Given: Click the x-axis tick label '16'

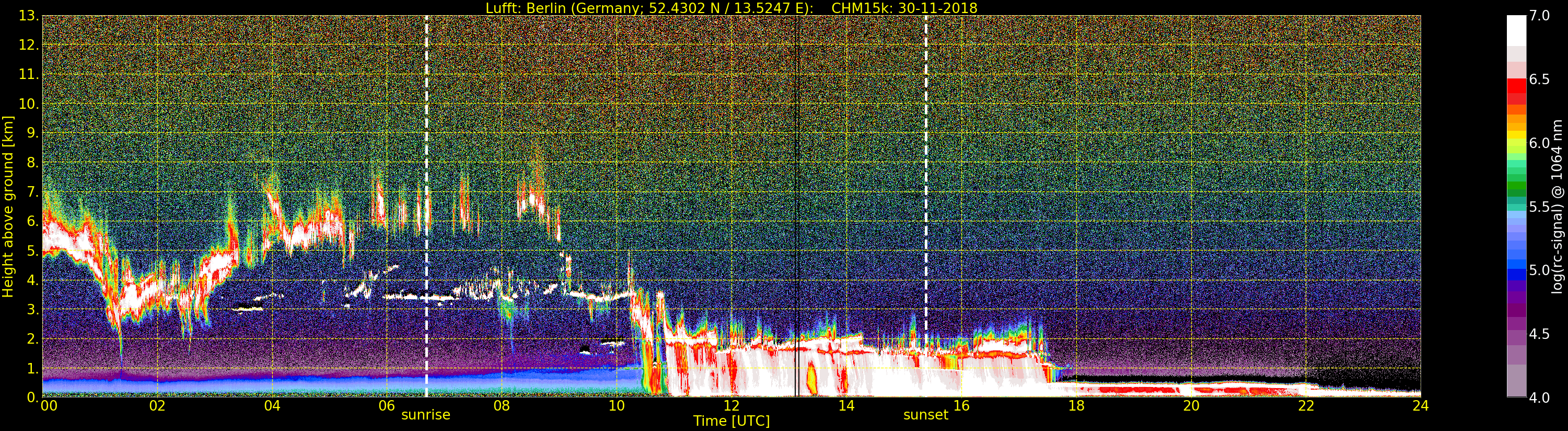Looking at the screenshot, I should click(961, 406).
